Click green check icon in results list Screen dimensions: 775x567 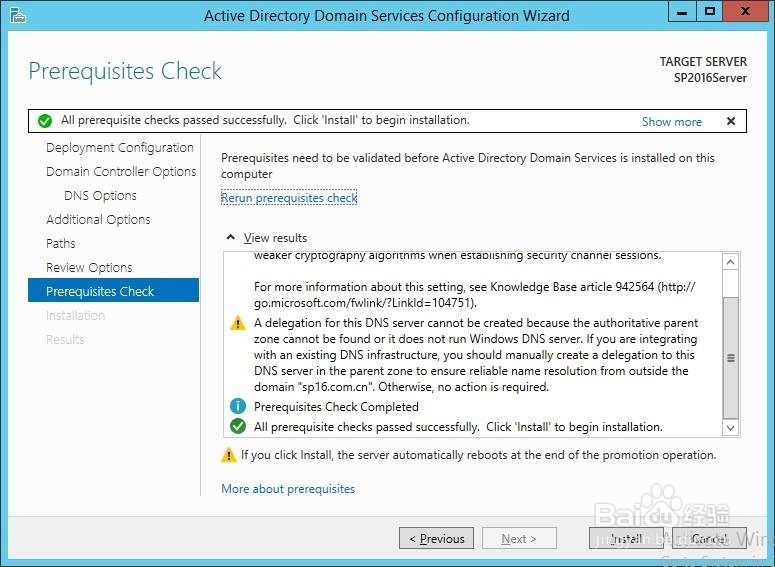(238, 426)
